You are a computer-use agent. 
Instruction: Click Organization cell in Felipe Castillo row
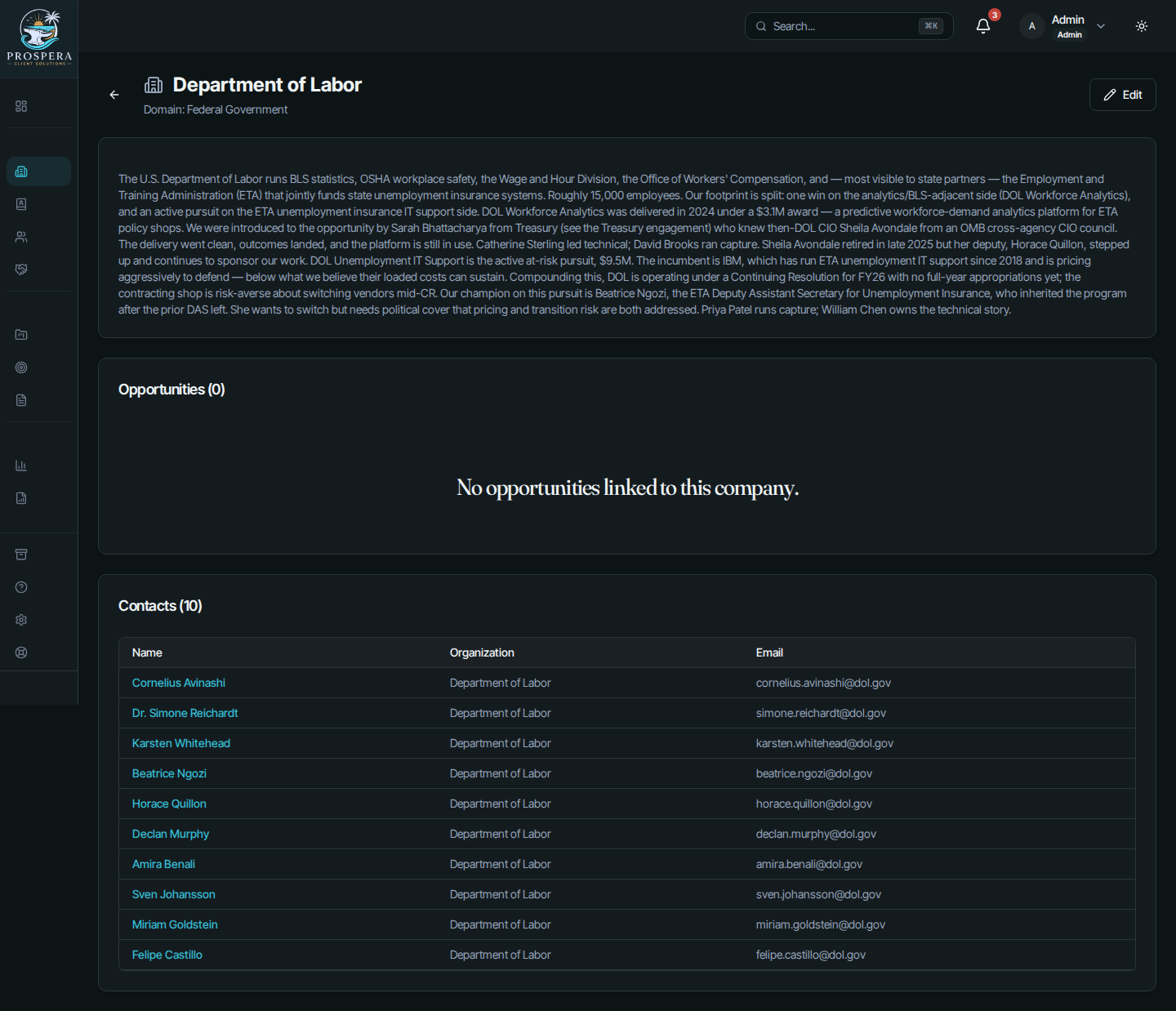[x=500, y=955]
